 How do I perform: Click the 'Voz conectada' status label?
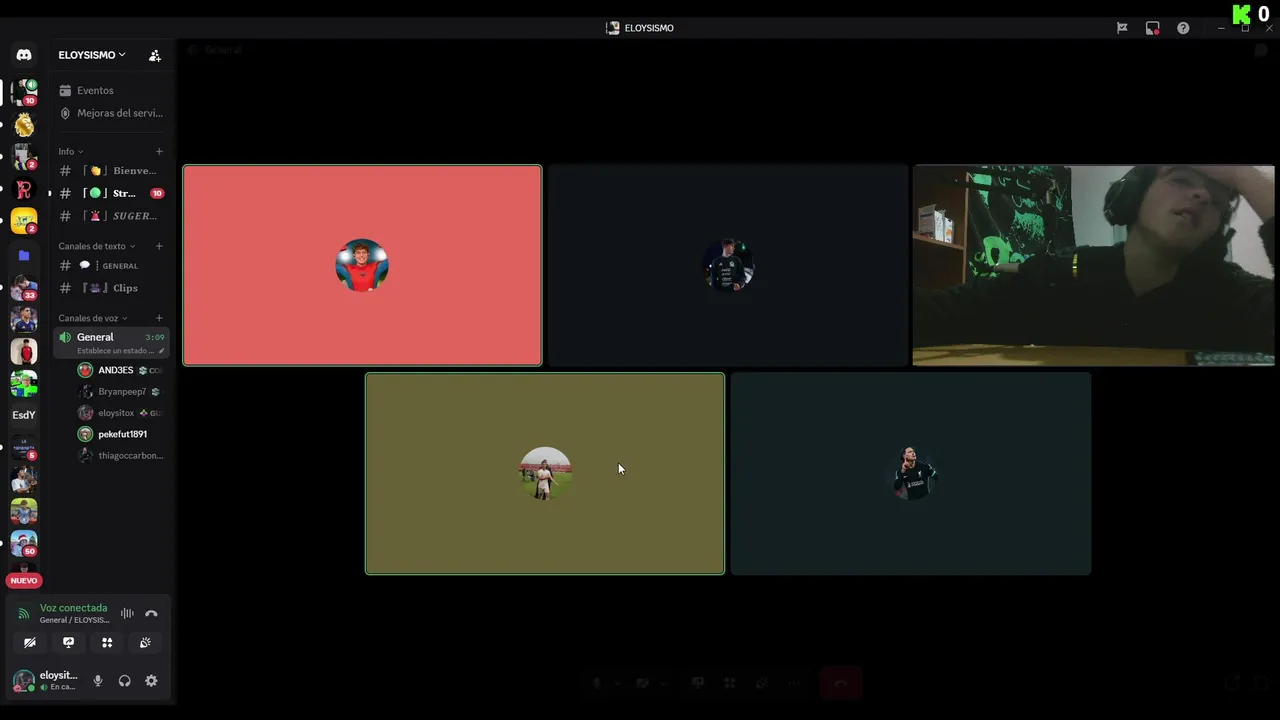(73, 608)
